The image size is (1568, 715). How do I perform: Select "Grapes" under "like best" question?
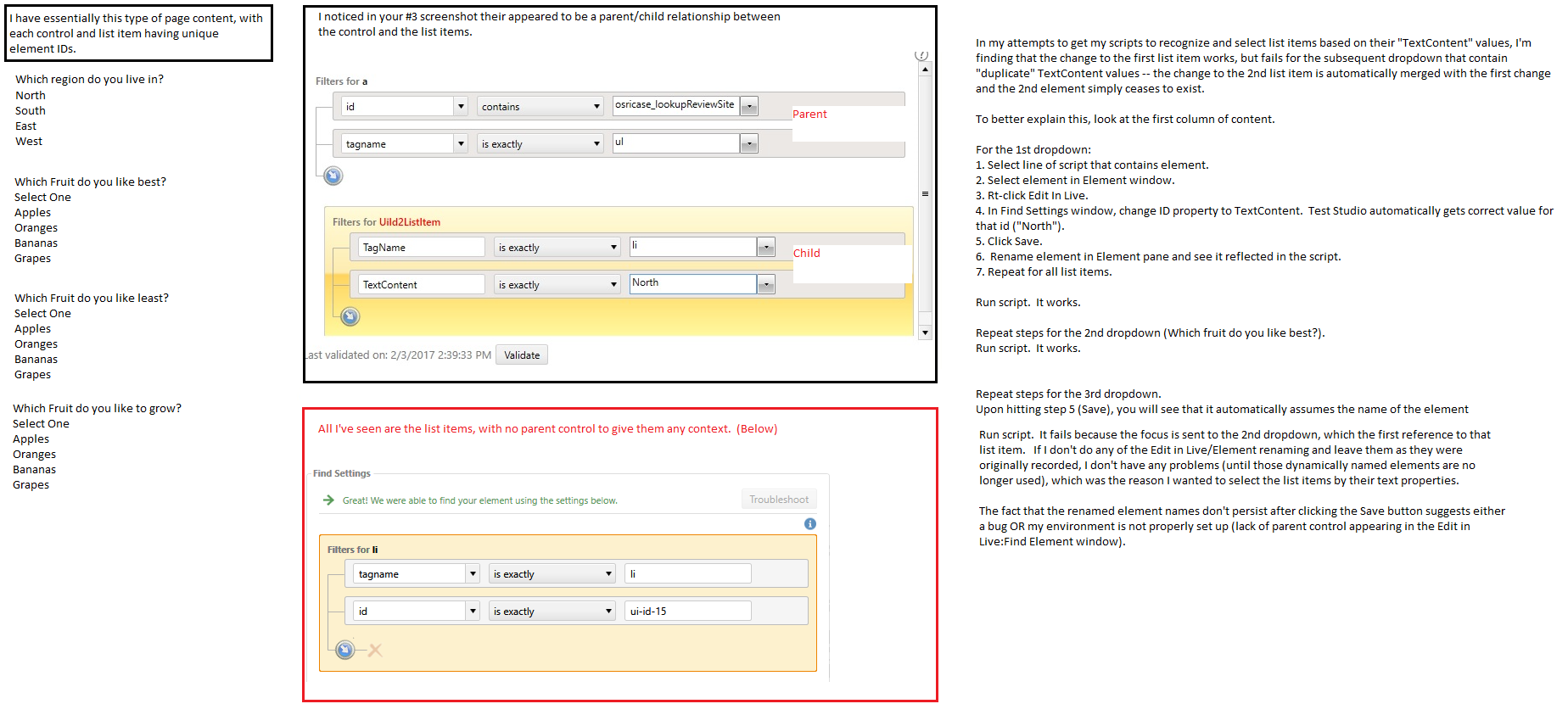tap(32, 258)
